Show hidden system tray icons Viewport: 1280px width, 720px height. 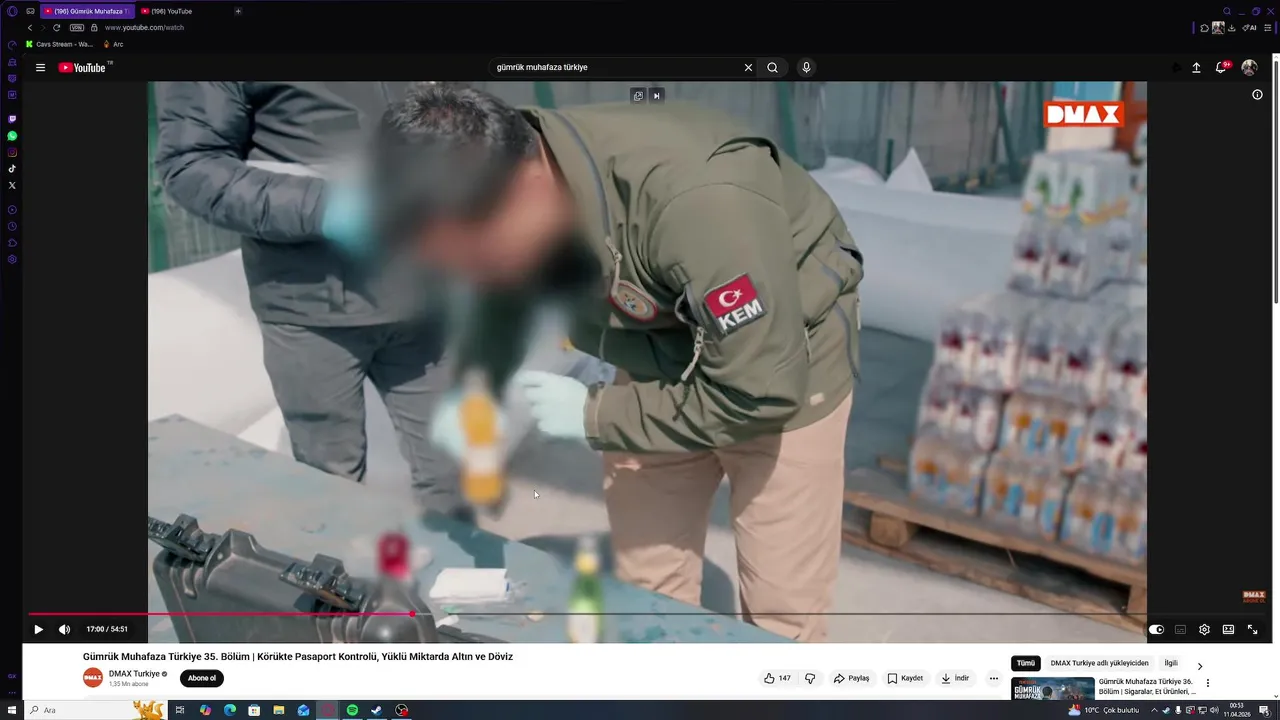click(1154, 710)
